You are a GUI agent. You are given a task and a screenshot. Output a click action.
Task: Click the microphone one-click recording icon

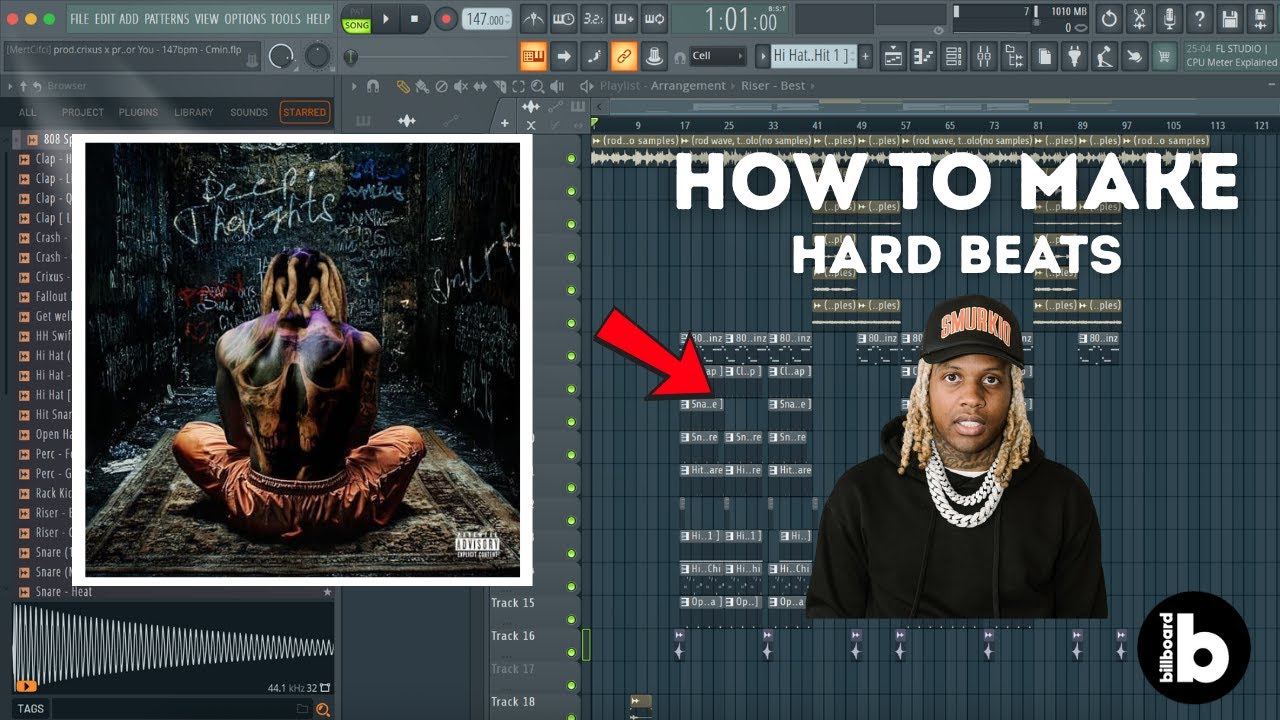tap(1169, 18)
